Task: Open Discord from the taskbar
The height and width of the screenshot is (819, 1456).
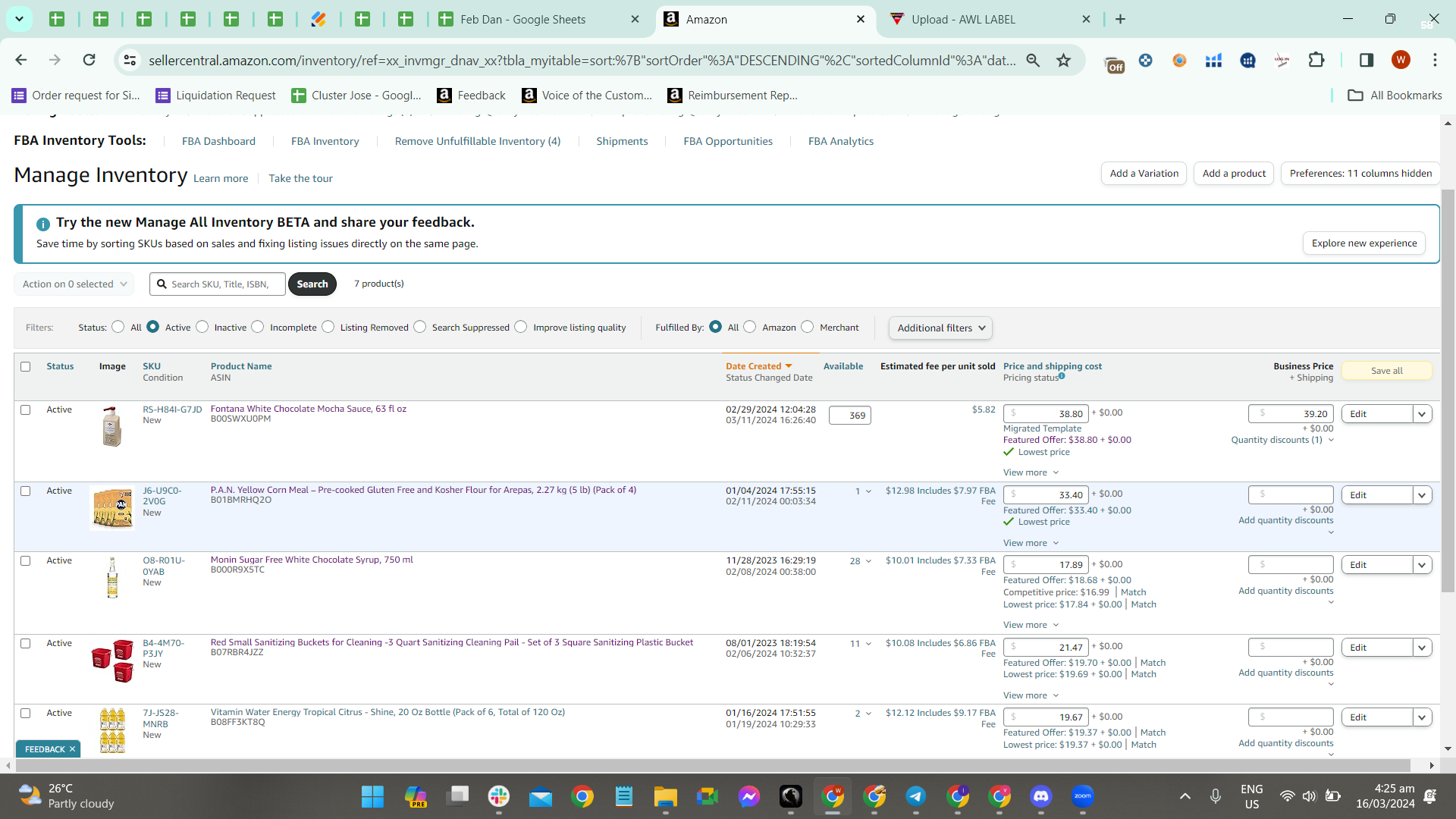Action: point(1041,796)
